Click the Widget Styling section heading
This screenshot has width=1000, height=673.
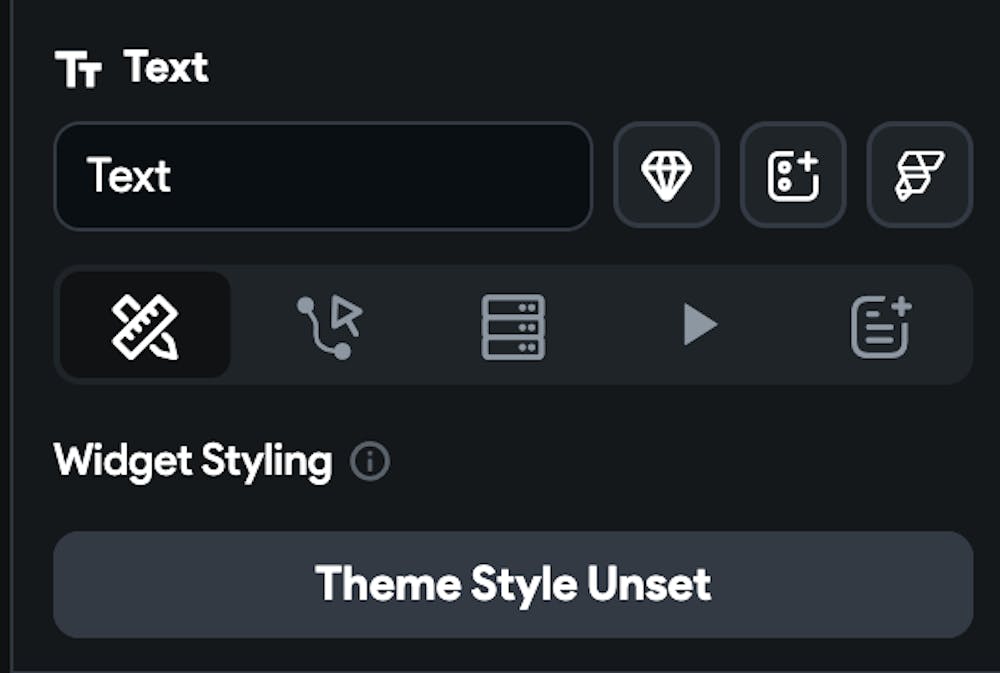[x=193, y=462]
